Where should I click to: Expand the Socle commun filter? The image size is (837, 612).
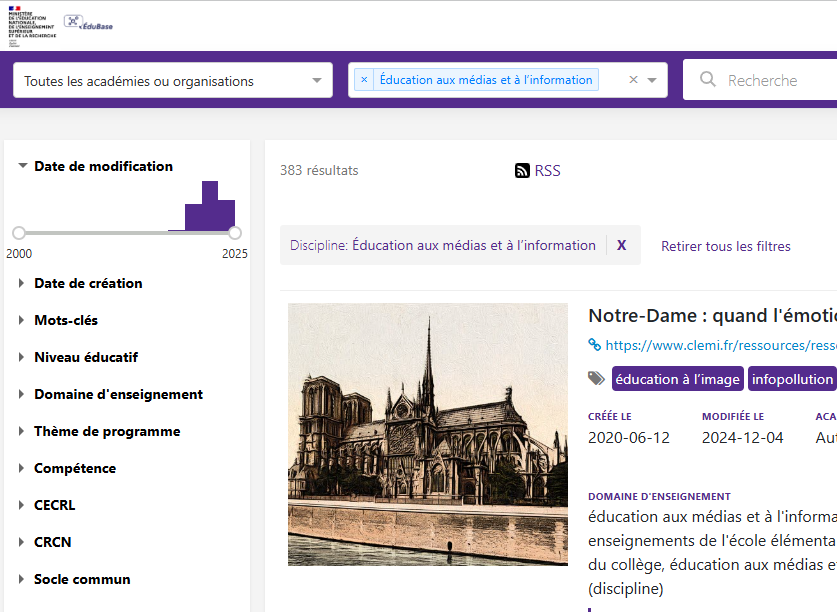point(21,579)
